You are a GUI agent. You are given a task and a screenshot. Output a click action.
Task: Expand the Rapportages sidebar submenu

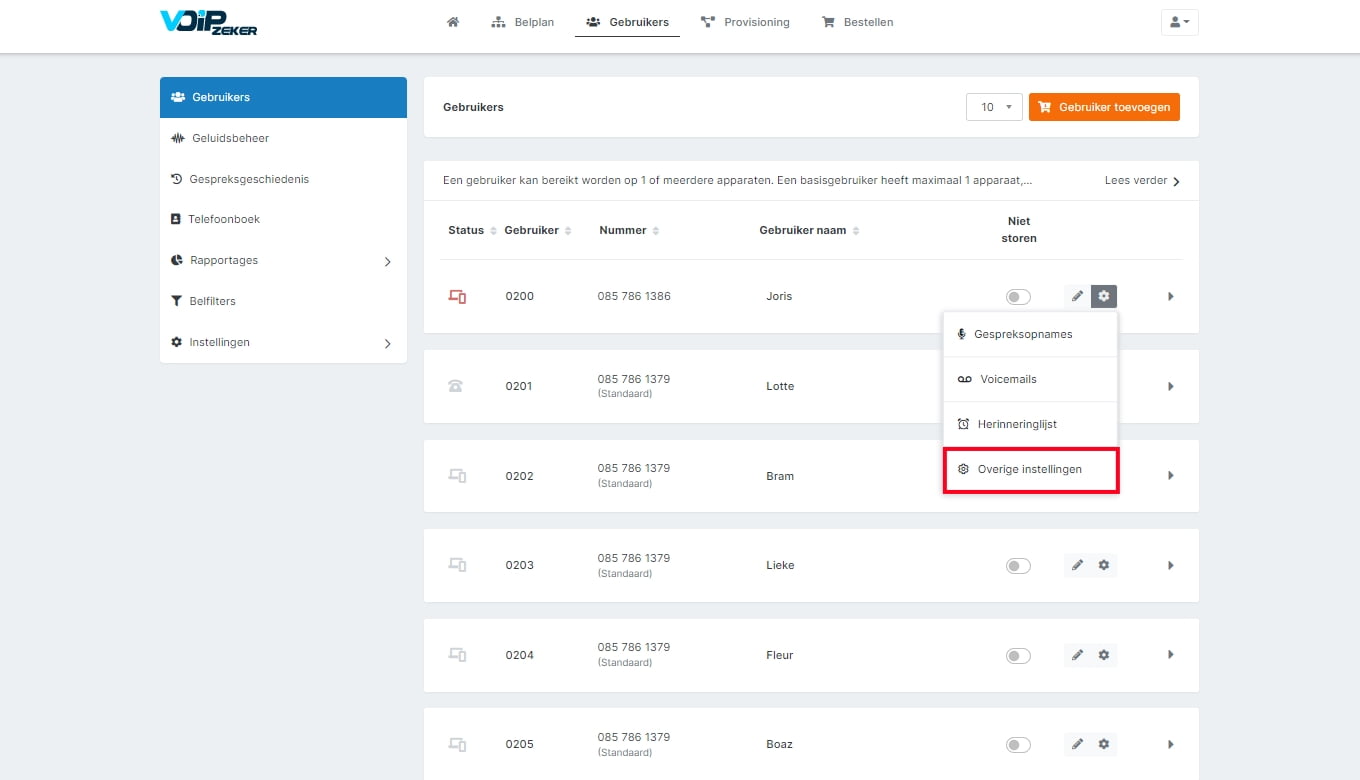coord(388,261)
